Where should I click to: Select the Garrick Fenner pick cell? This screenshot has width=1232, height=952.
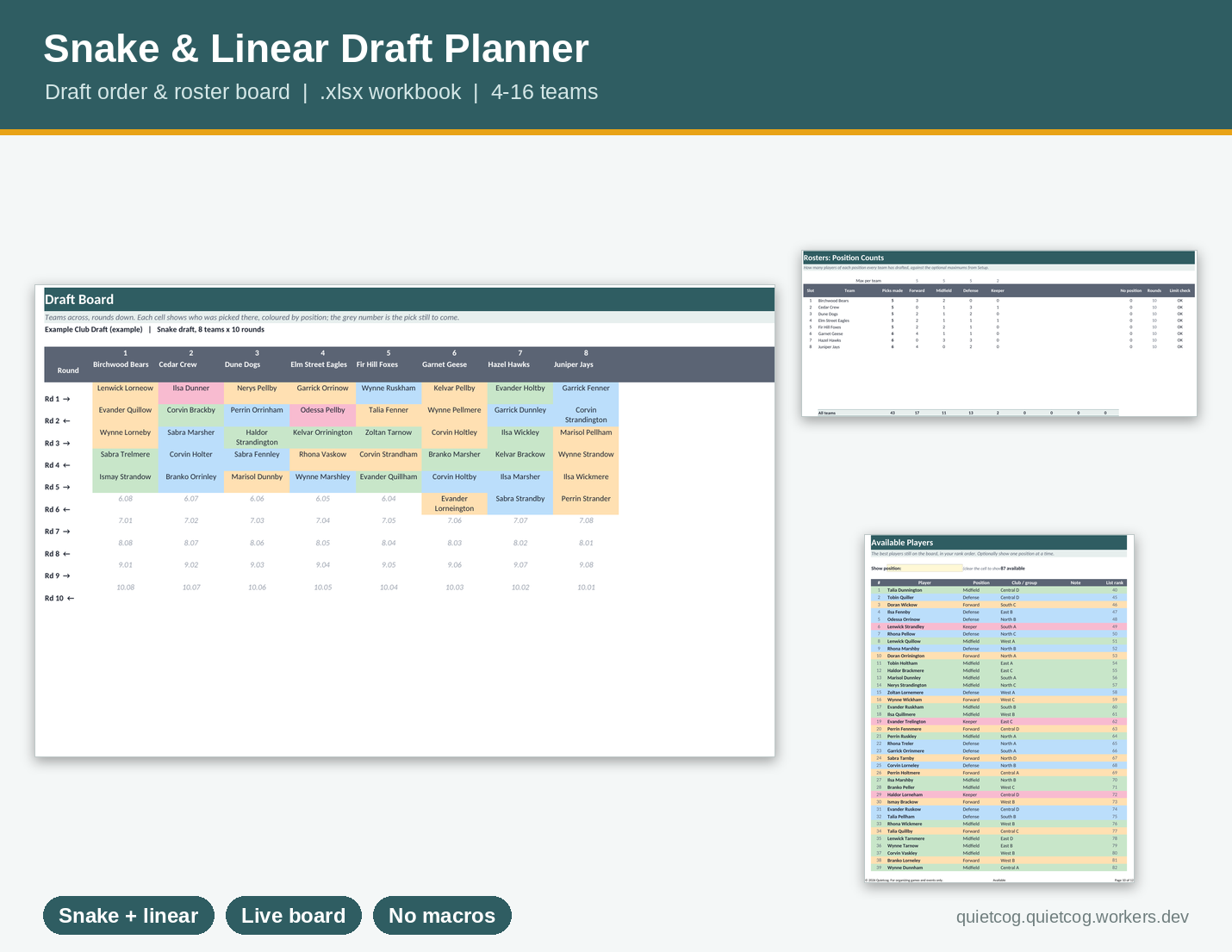coord(586,394)
